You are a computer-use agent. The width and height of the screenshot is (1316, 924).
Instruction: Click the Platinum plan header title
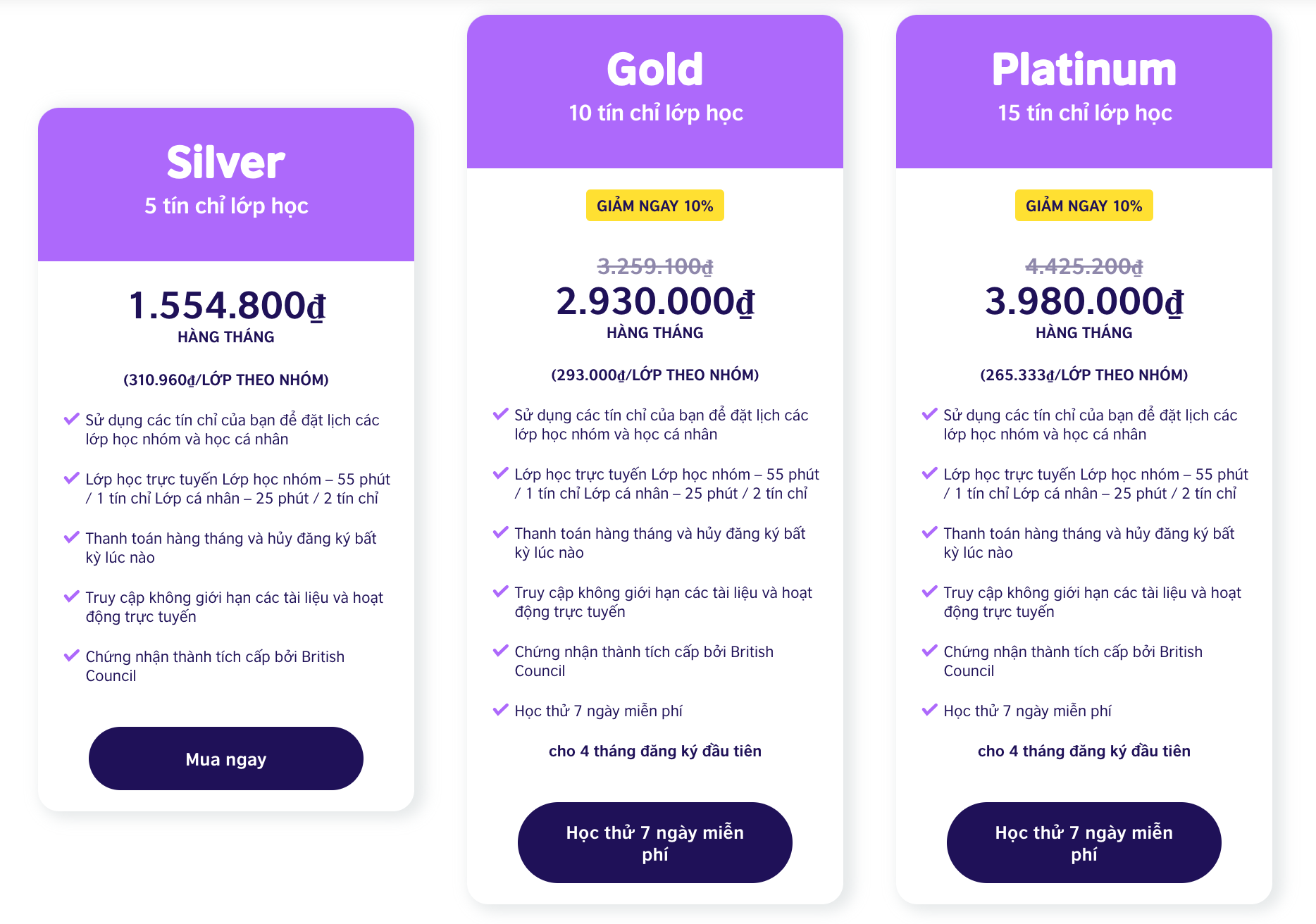1084,70
